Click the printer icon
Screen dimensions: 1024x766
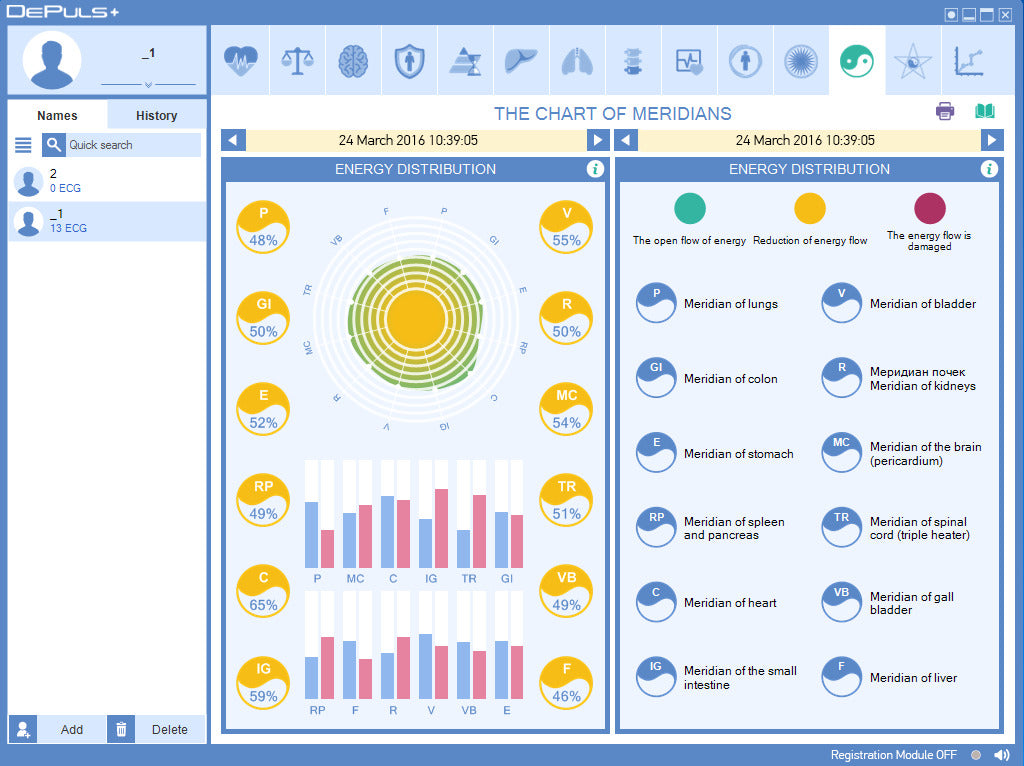(x=945, y=111)
